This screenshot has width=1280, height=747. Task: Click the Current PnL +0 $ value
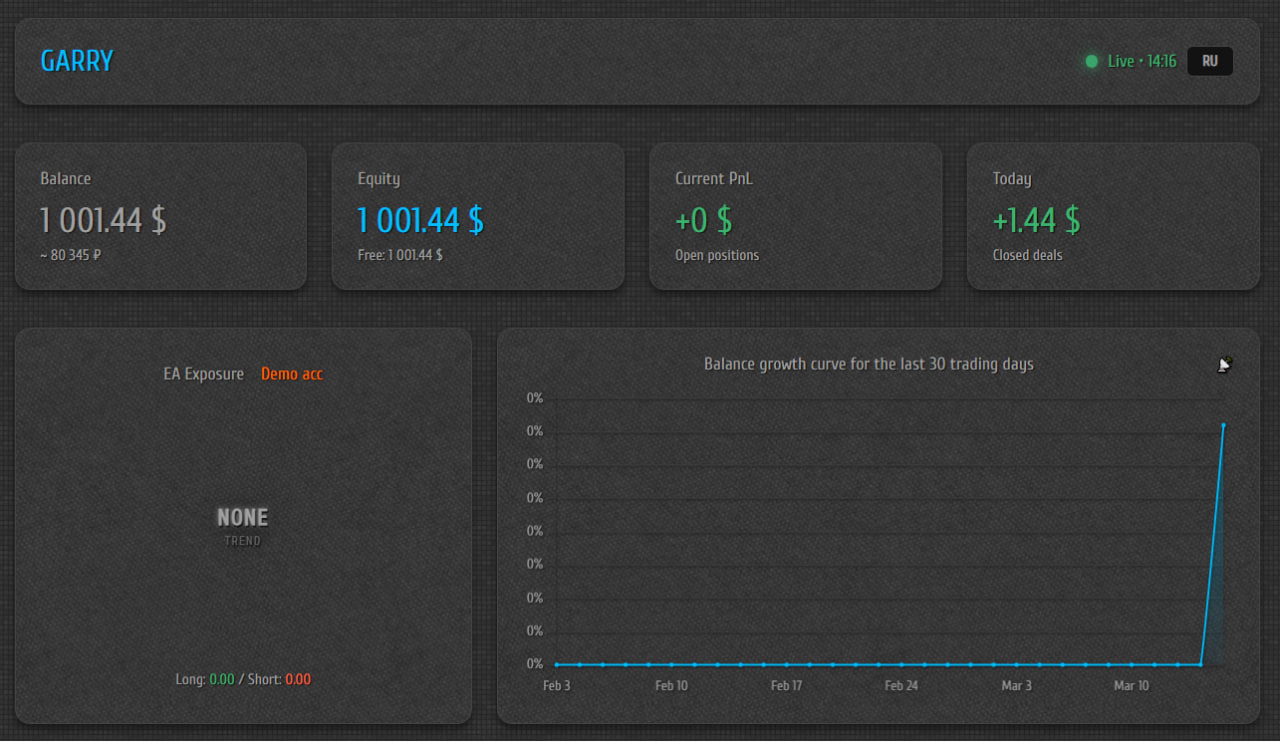click(x=703, y=220)
